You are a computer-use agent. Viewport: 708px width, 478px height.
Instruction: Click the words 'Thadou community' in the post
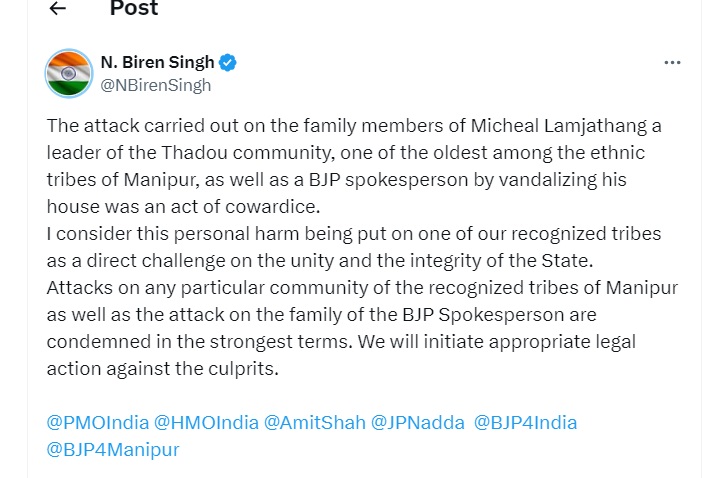(248, 153)
